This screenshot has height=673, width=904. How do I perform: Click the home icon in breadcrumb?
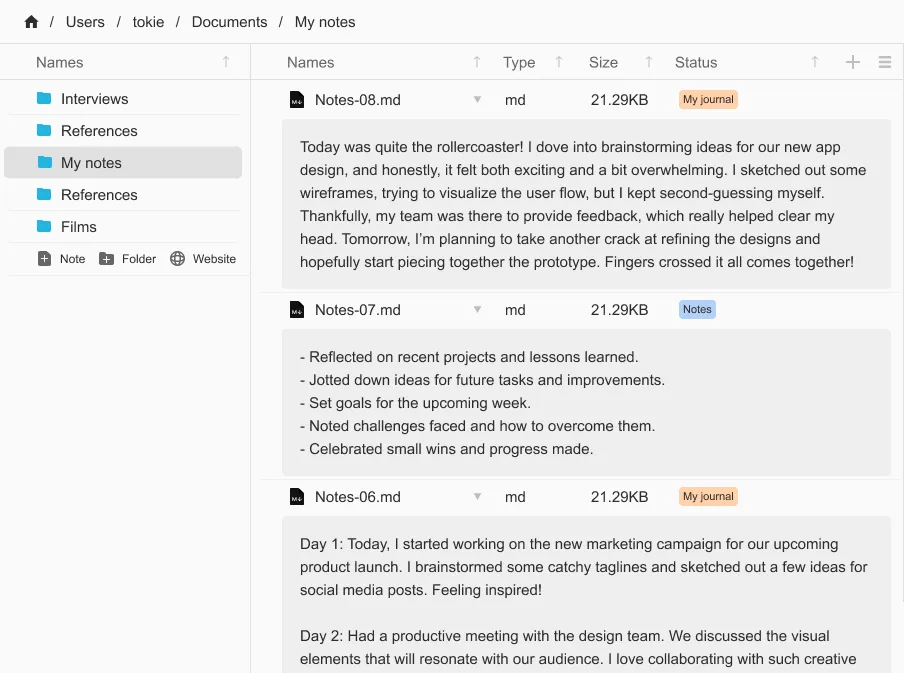pos(31,22)
